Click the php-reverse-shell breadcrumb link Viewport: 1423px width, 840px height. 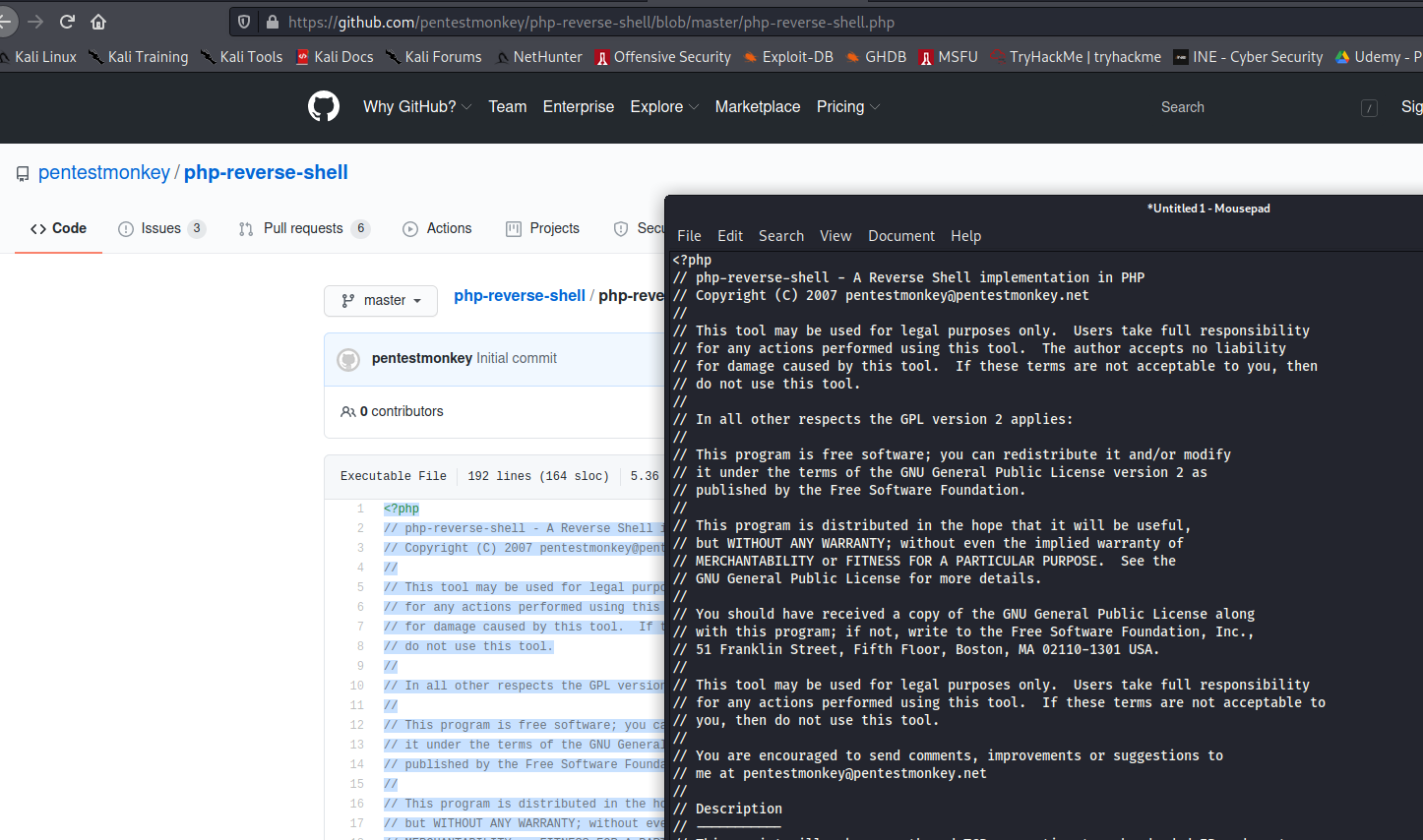[520, 295]
